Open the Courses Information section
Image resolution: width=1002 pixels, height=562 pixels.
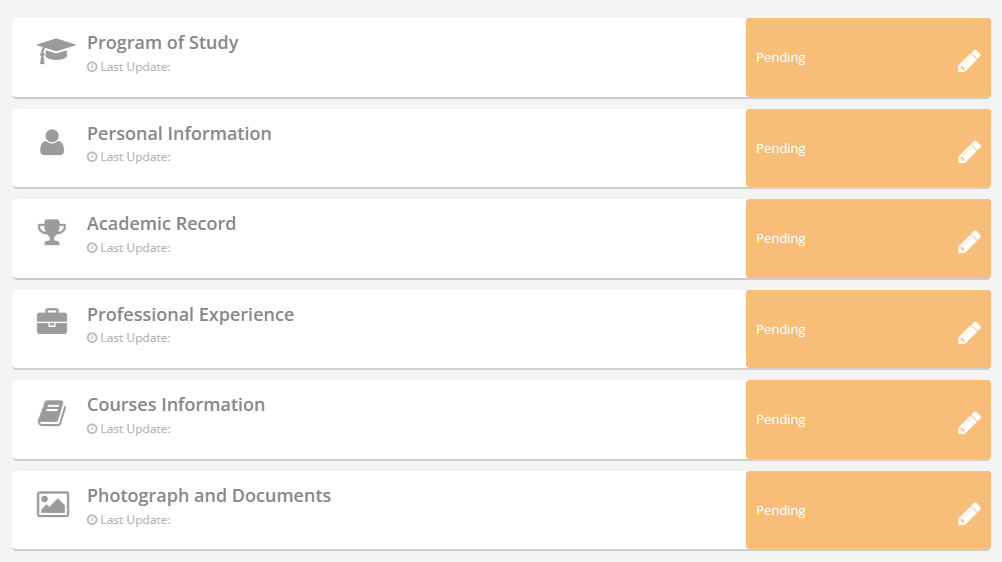tap(176, 405)
